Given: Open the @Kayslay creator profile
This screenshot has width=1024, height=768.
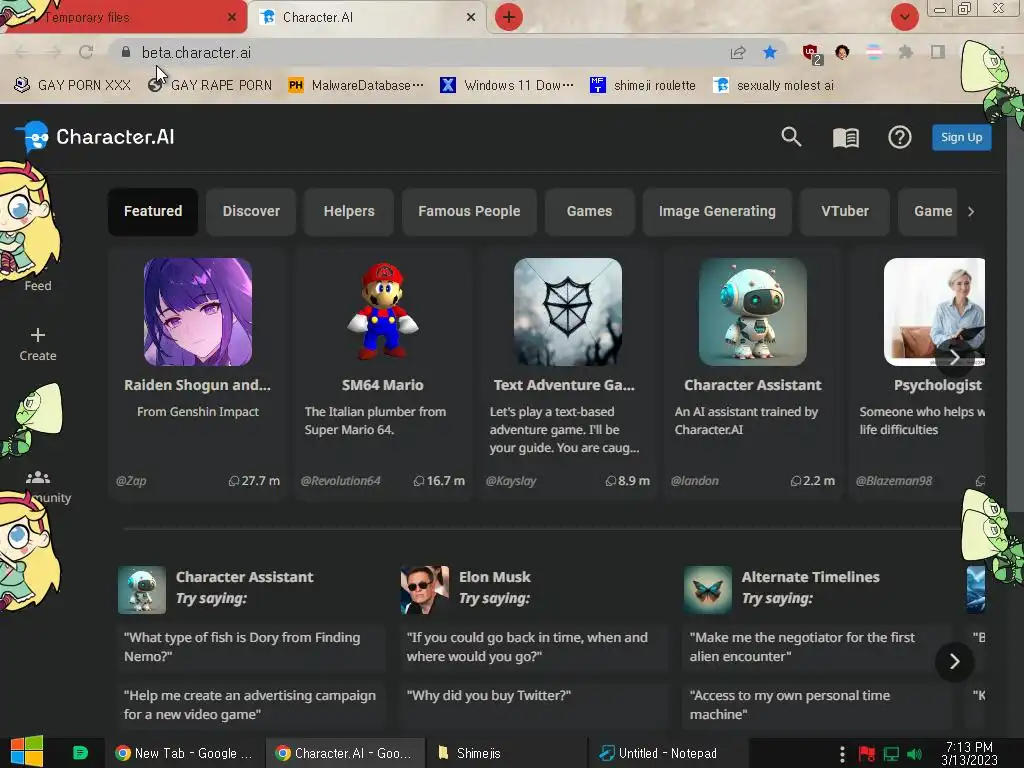Looking at the screenshot, I should coord(511,481).
